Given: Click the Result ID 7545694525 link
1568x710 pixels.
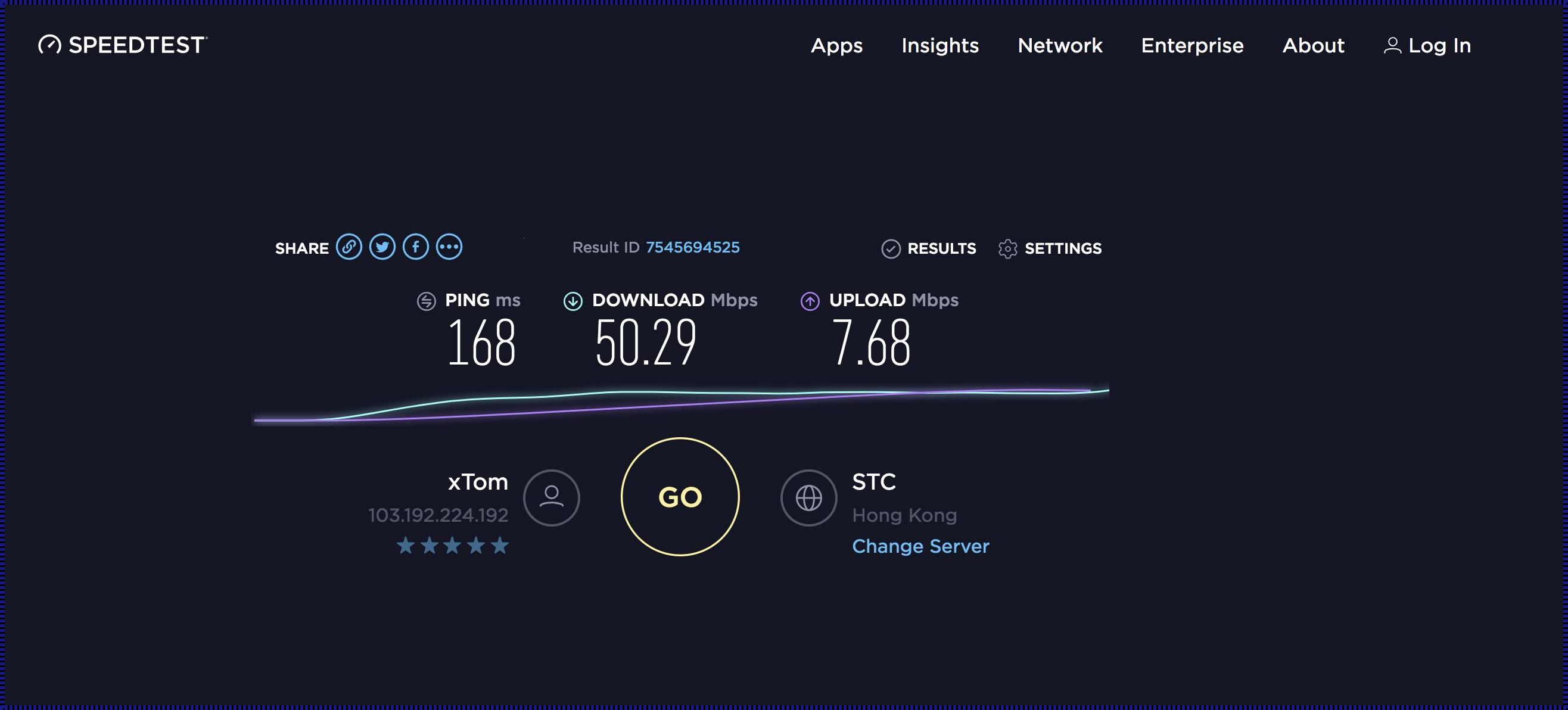Looking at the screenshot, I should 693,247.
